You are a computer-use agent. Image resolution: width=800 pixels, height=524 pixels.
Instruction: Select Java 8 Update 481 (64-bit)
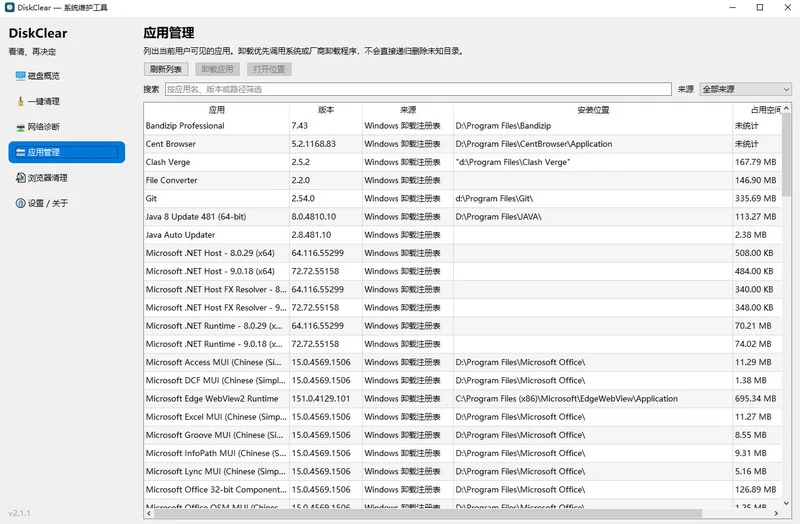(x=463, y=217)
